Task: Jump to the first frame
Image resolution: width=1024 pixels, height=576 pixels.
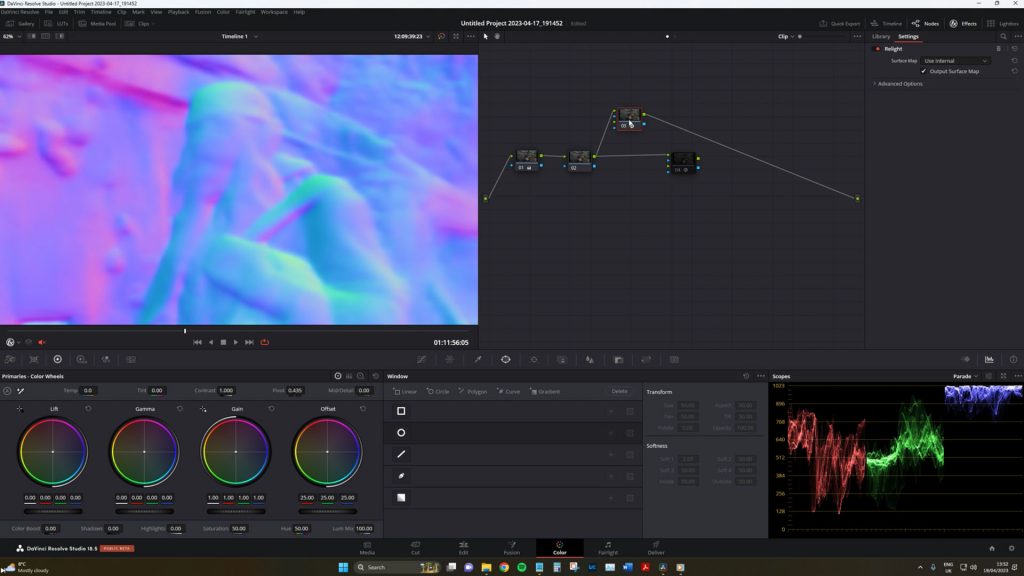Action: [197, 342]
